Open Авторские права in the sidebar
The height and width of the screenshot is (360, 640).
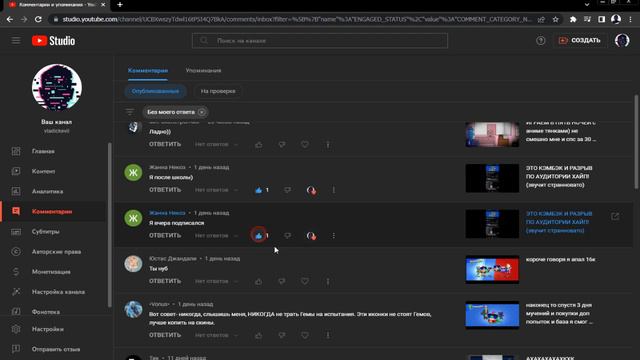coord(55,252)
